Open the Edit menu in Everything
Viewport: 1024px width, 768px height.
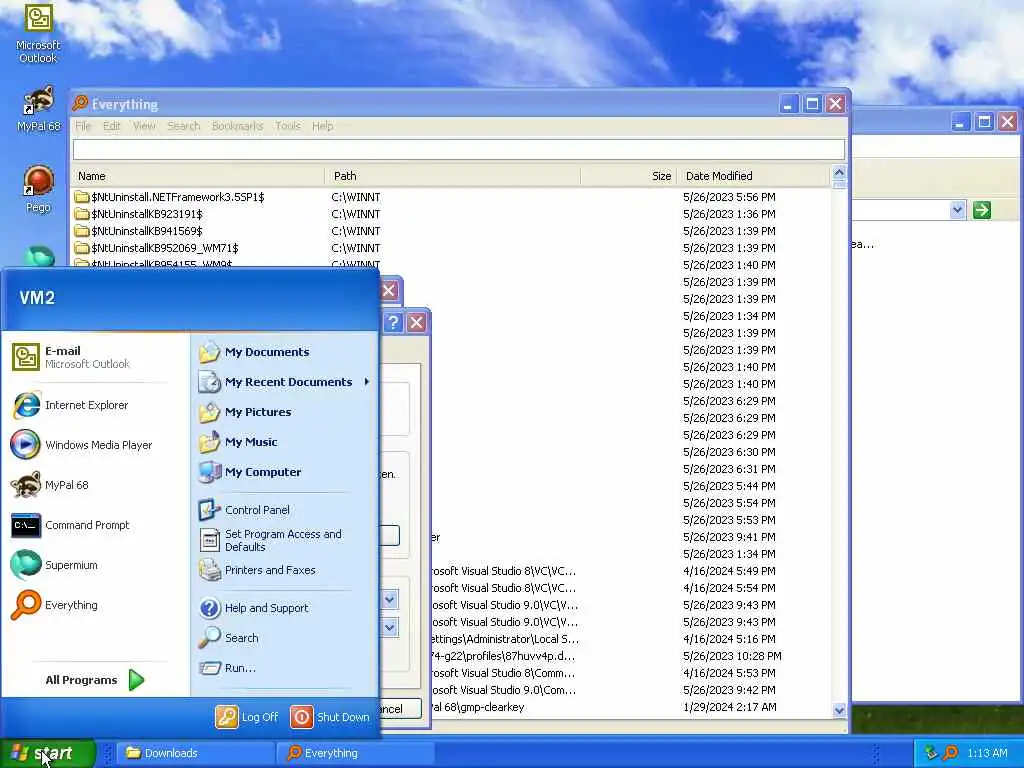[112, 126]
